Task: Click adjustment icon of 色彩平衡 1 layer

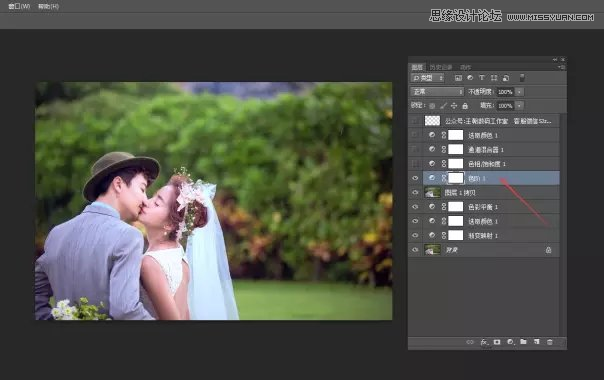Action: point(432,207)
